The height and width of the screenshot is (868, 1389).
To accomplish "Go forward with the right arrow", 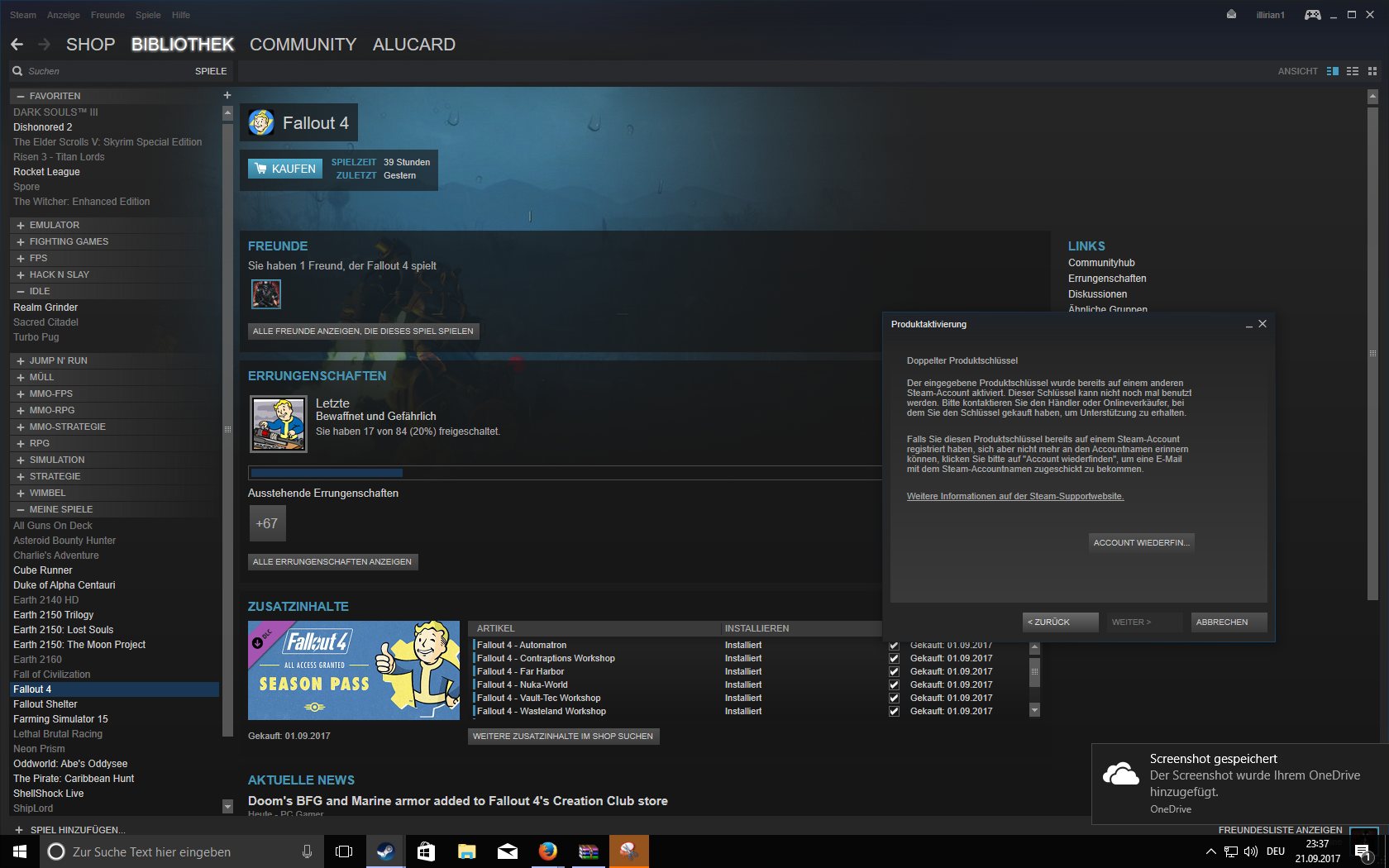I will [x=45, y=45].
